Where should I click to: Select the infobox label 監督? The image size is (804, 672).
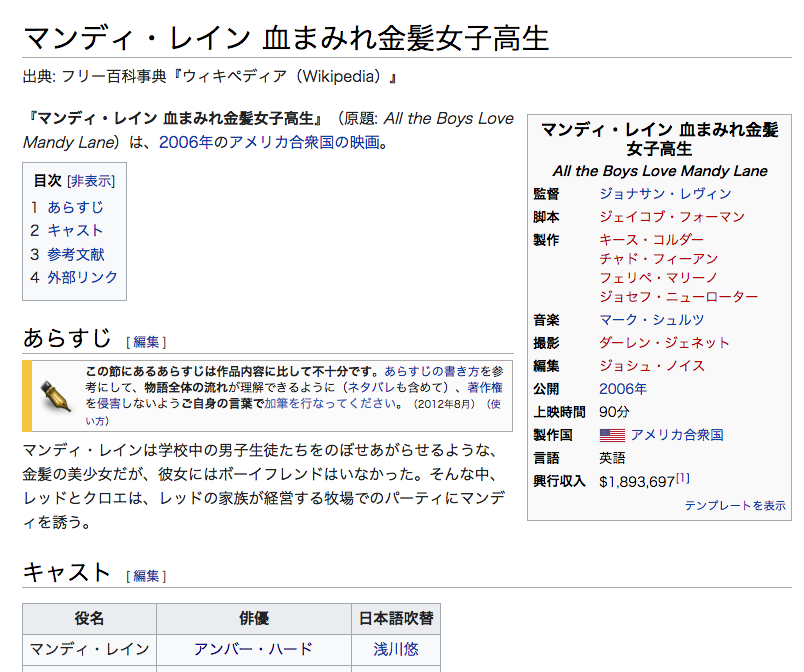point(546,194)
